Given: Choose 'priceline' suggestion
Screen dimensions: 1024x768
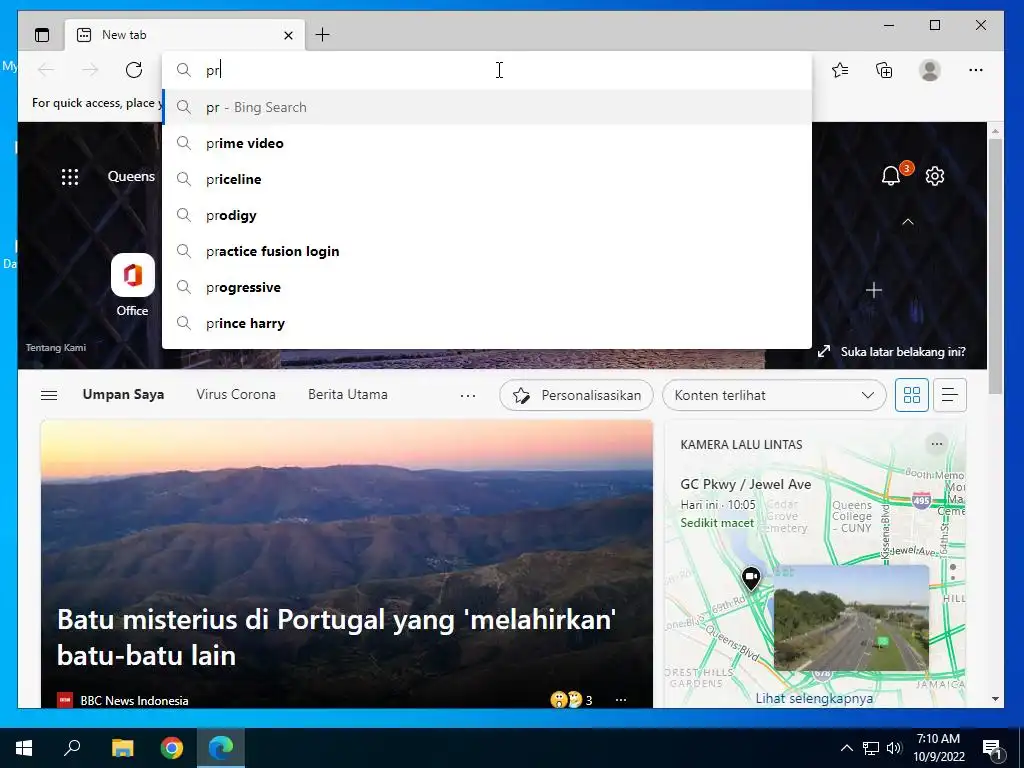Looking at the screenshot, I should (x=487, y=179).
